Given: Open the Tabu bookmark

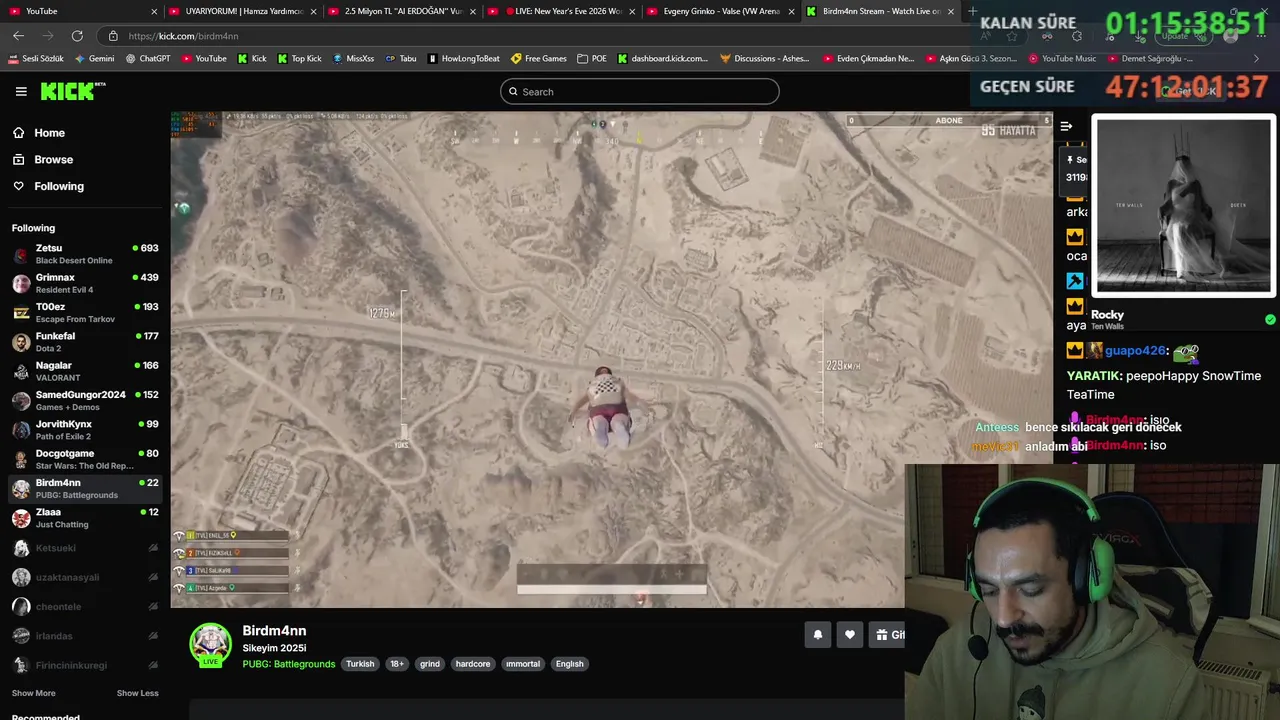Looking at the screenshot, I should [401, 59].
